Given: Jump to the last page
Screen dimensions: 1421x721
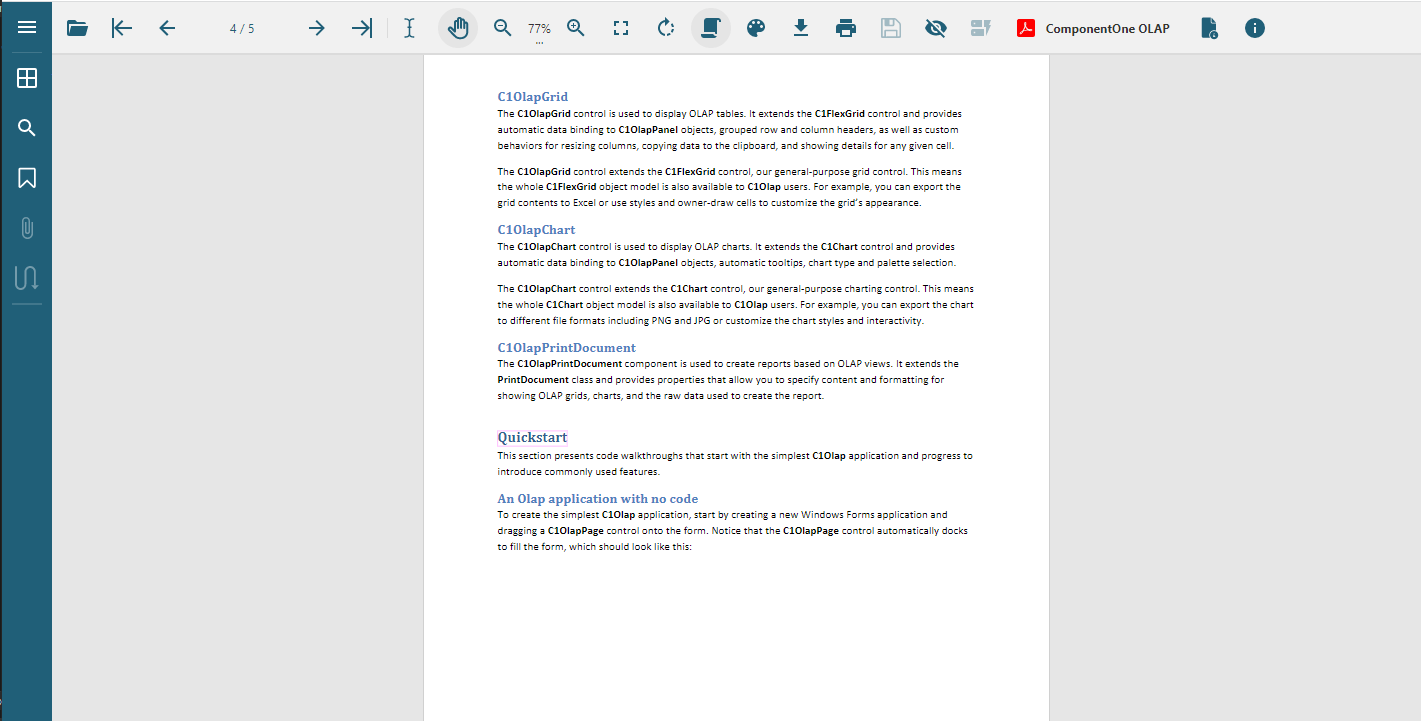Looking at the screenshot, I should (x=361, y=28).
